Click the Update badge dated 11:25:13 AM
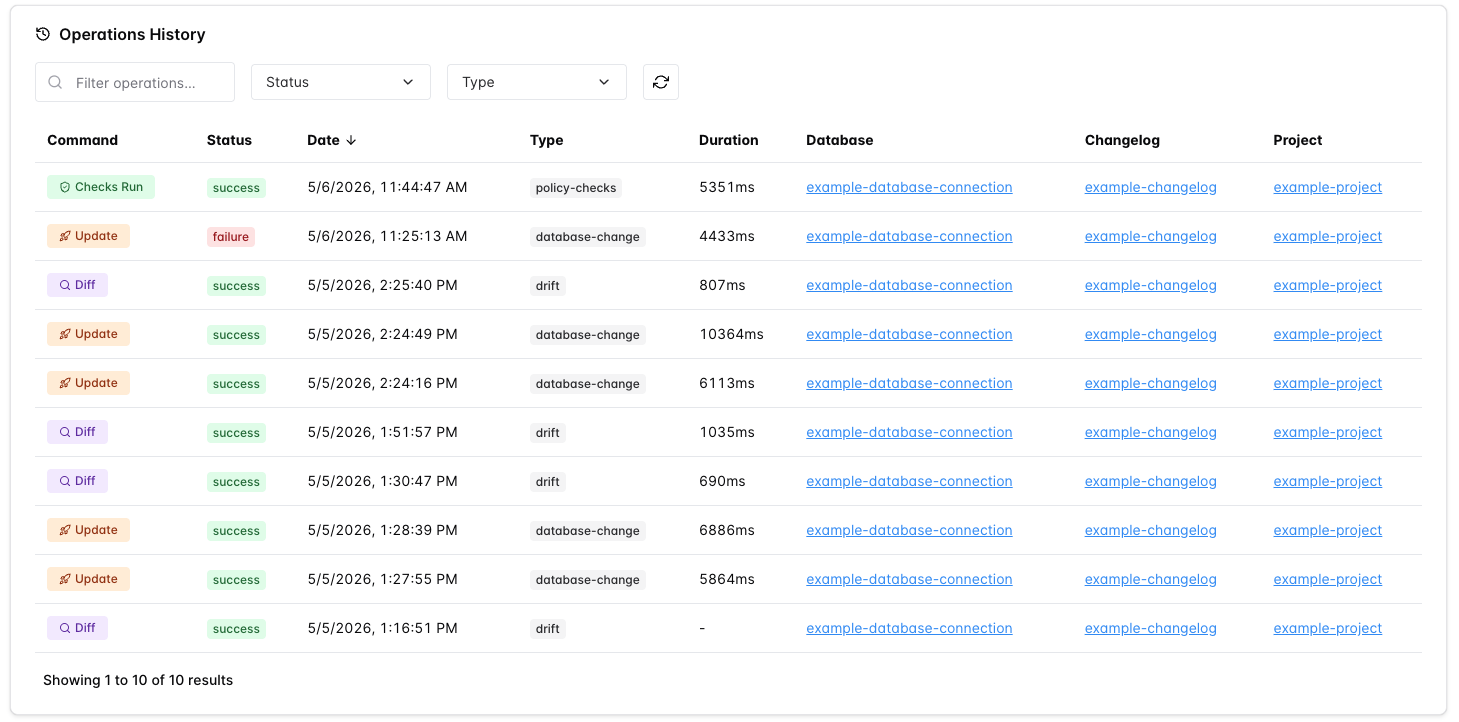1459x722 pixels. coord(89,236)
